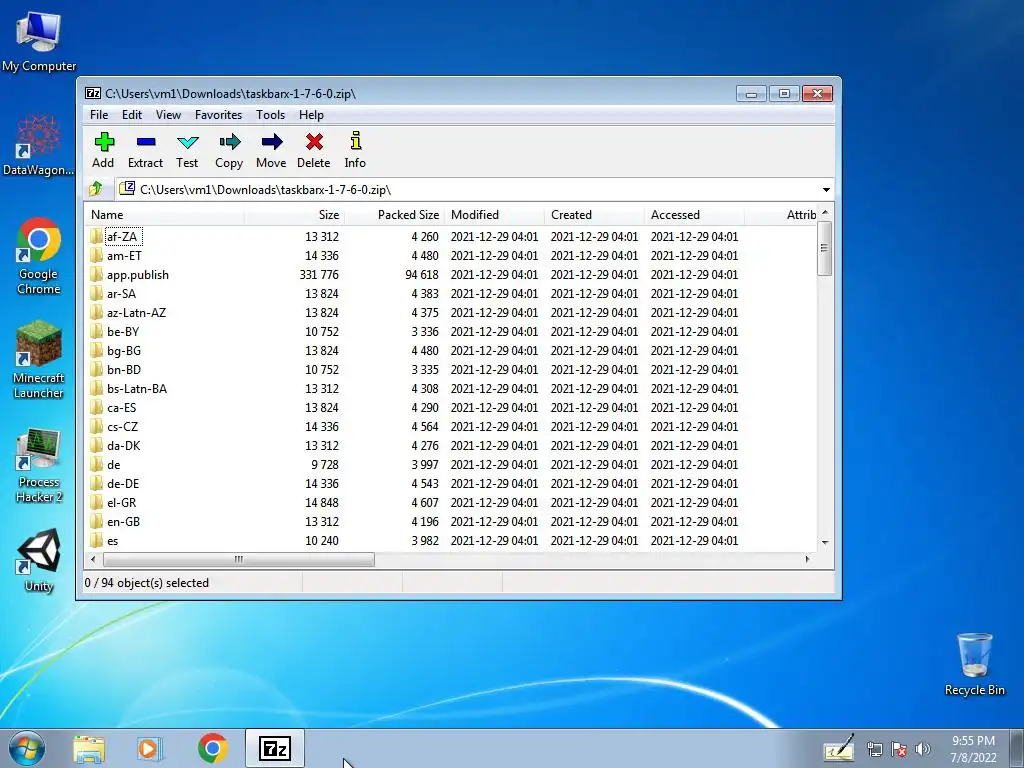Select Minecraft Launcher desktop shortcut
The image size is (1024, 768).
click(x=39, y=360)
